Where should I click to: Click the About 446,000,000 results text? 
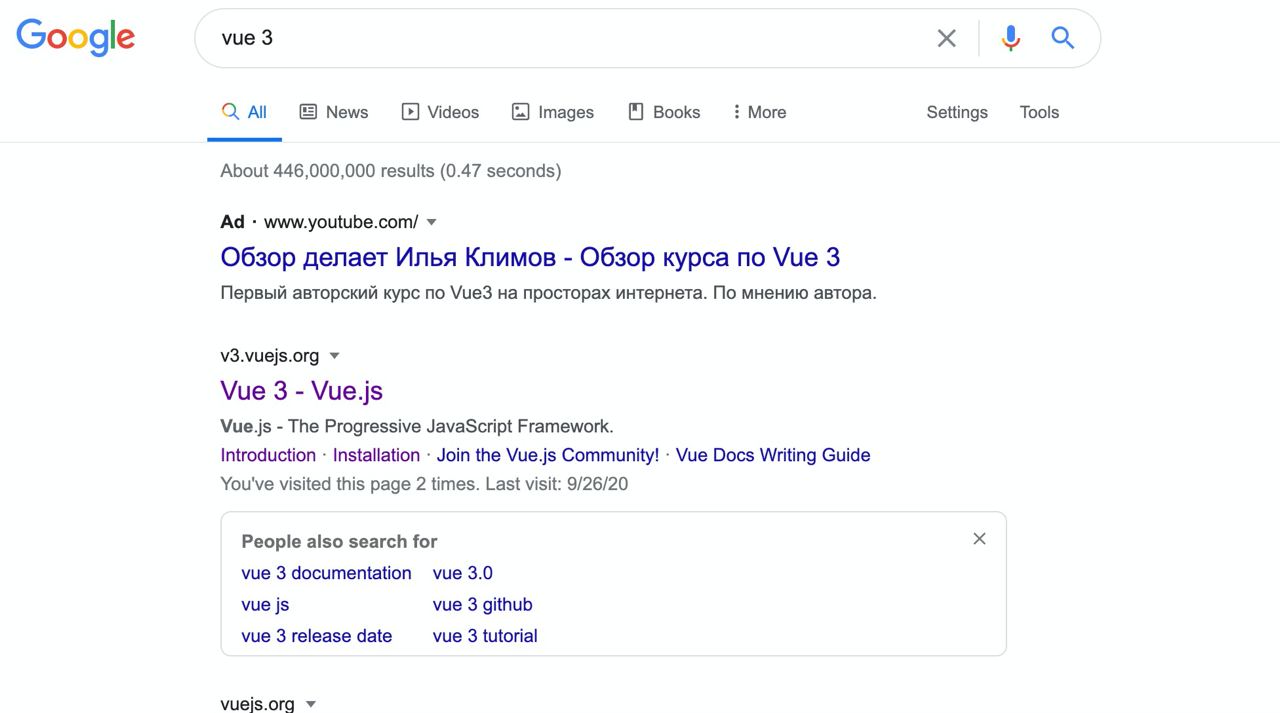point(390,171)
